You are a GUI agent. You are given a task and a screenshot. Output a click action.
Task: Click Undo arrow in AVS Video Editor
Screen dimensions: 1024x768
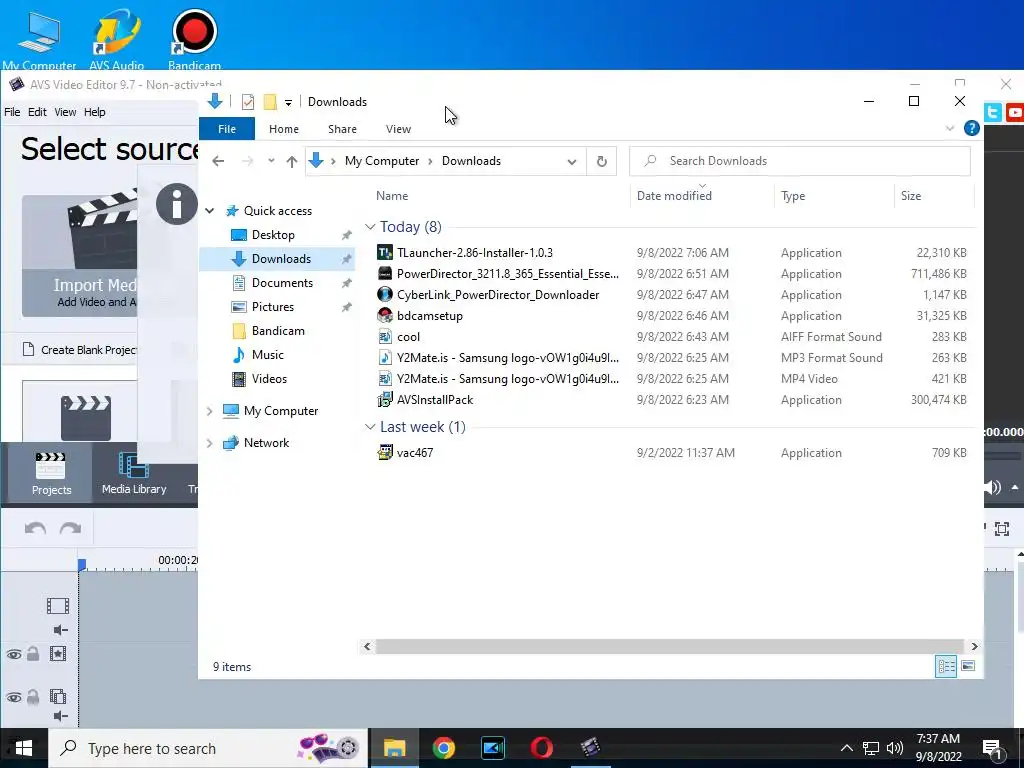coord(35,528)
